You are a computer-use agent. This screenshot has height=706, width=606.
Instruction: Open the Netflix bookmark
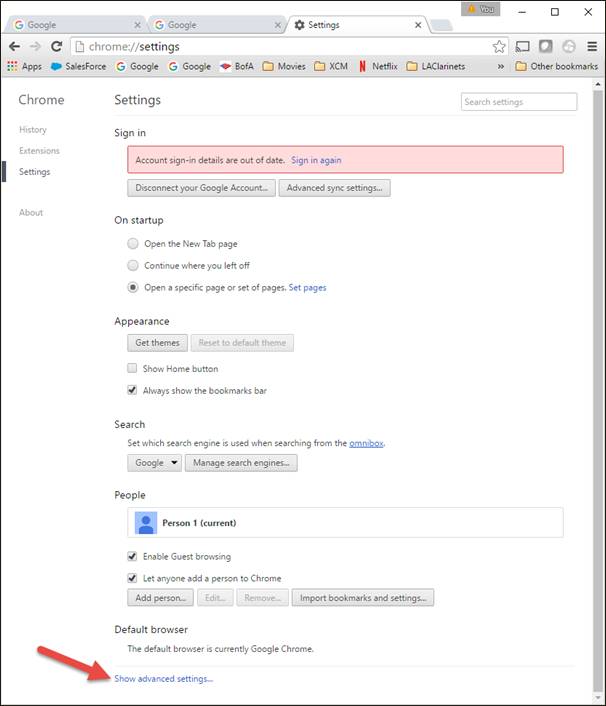click(x=382, y=67)
